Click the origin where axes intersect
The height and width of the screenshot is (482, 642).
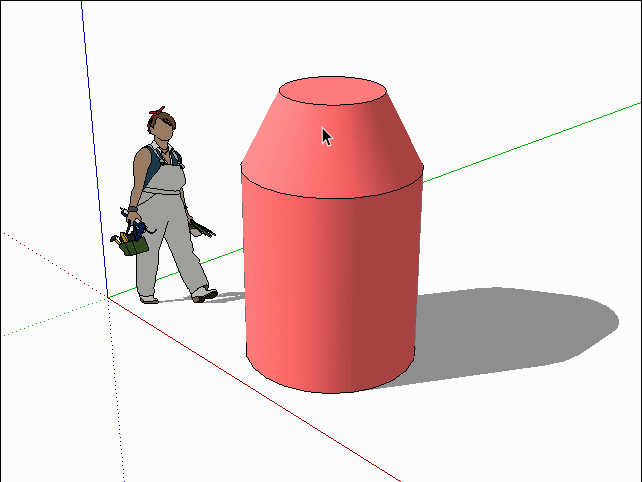point(108,297)
